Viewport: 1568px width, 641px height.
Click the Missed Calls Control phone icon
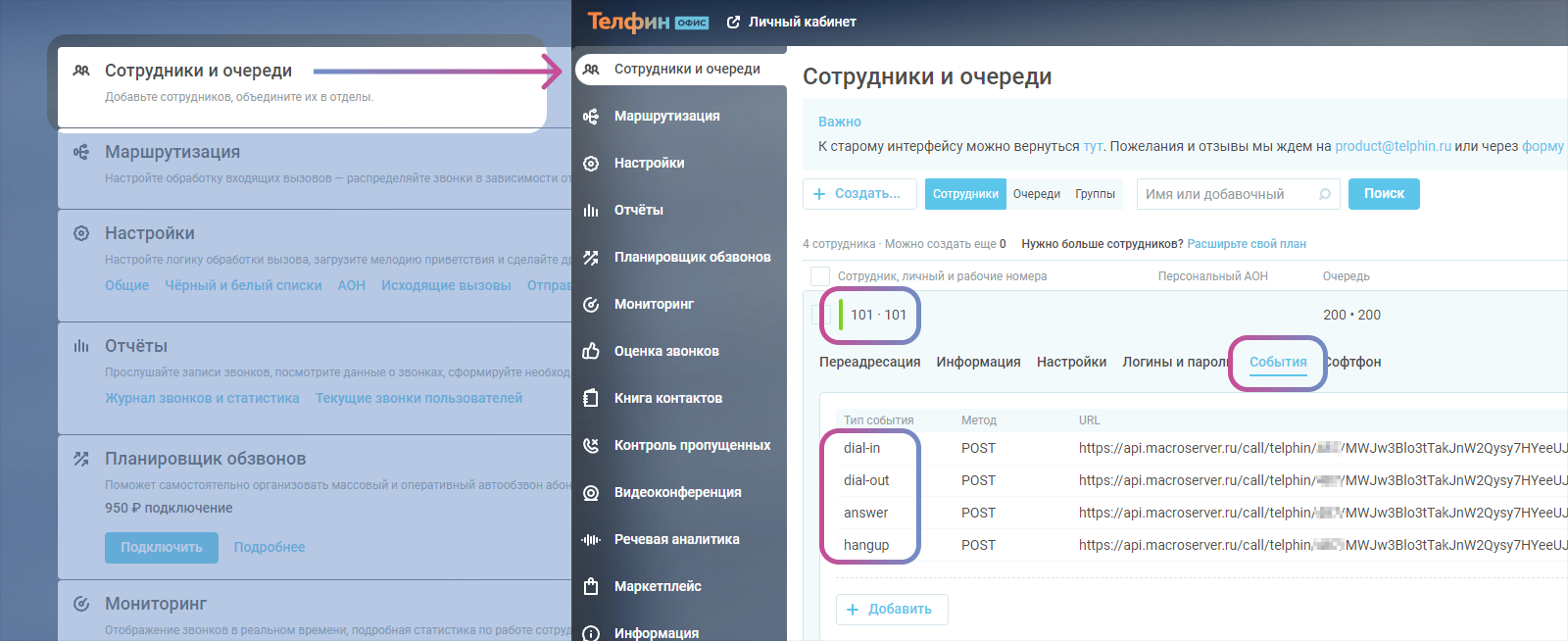[591, 446]
